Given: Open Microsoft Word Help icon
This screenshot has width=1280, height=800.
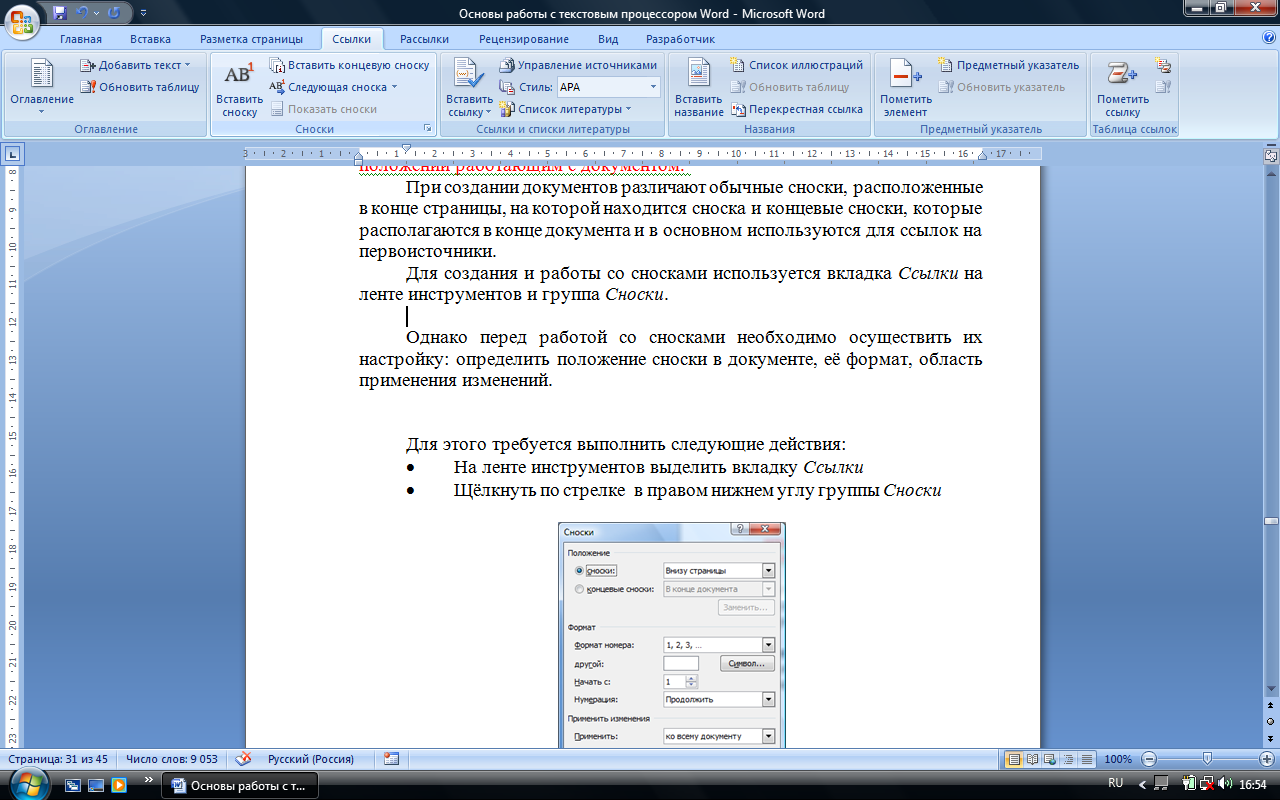Looking at the screenshot, I should click(1269, 38).
